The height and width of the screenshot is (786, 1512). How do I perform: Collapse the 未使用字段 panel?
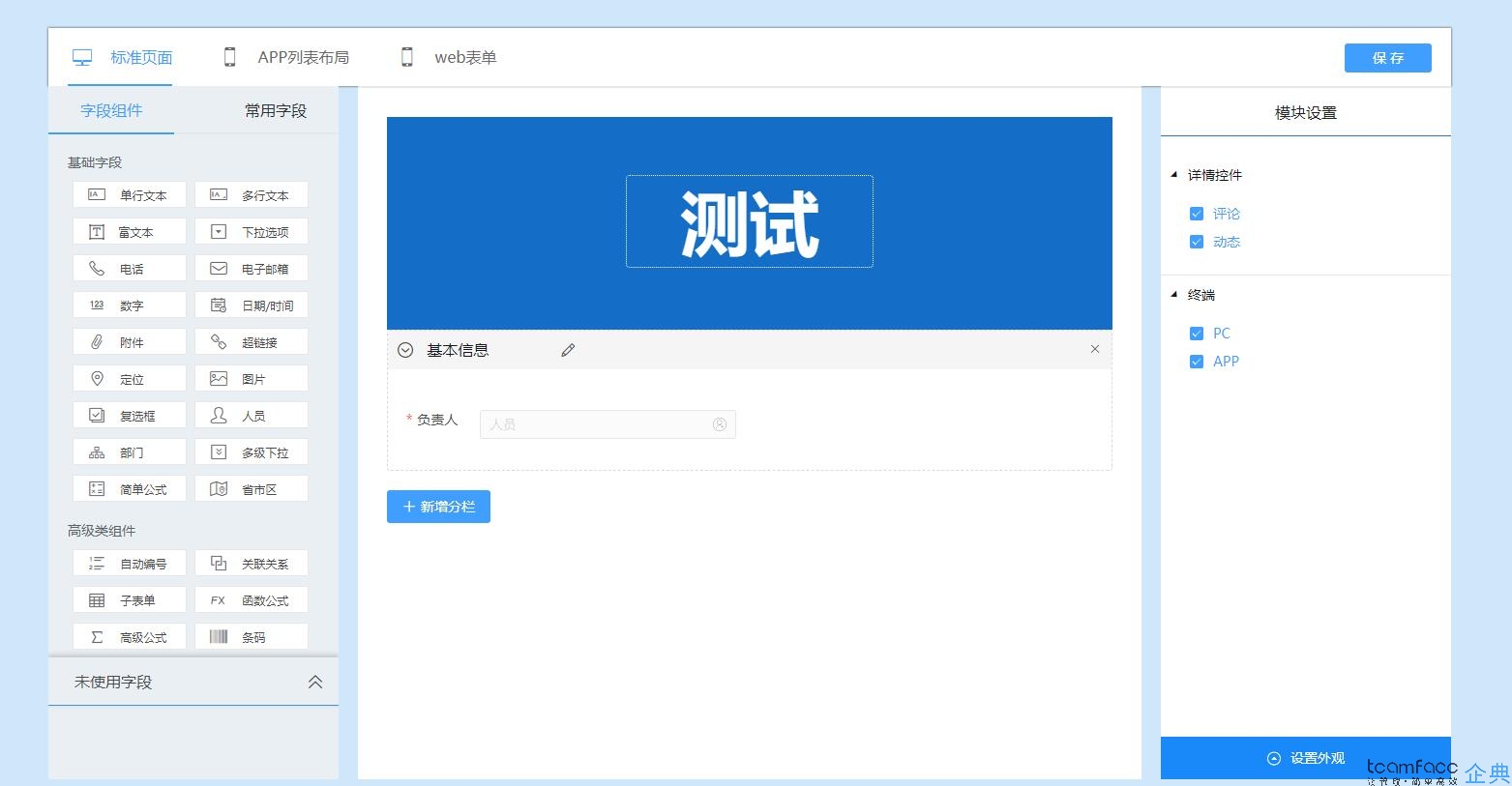coord(314,681)
